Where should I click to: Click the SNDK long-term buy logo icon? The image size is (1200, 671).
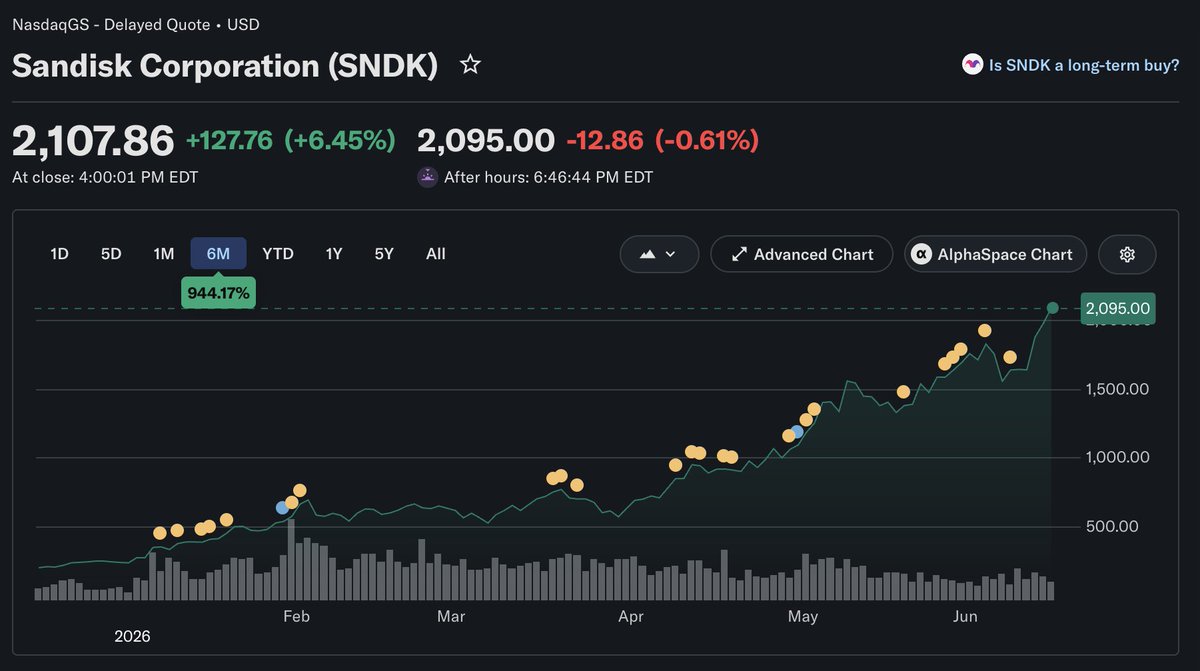[x=972, y=65]
